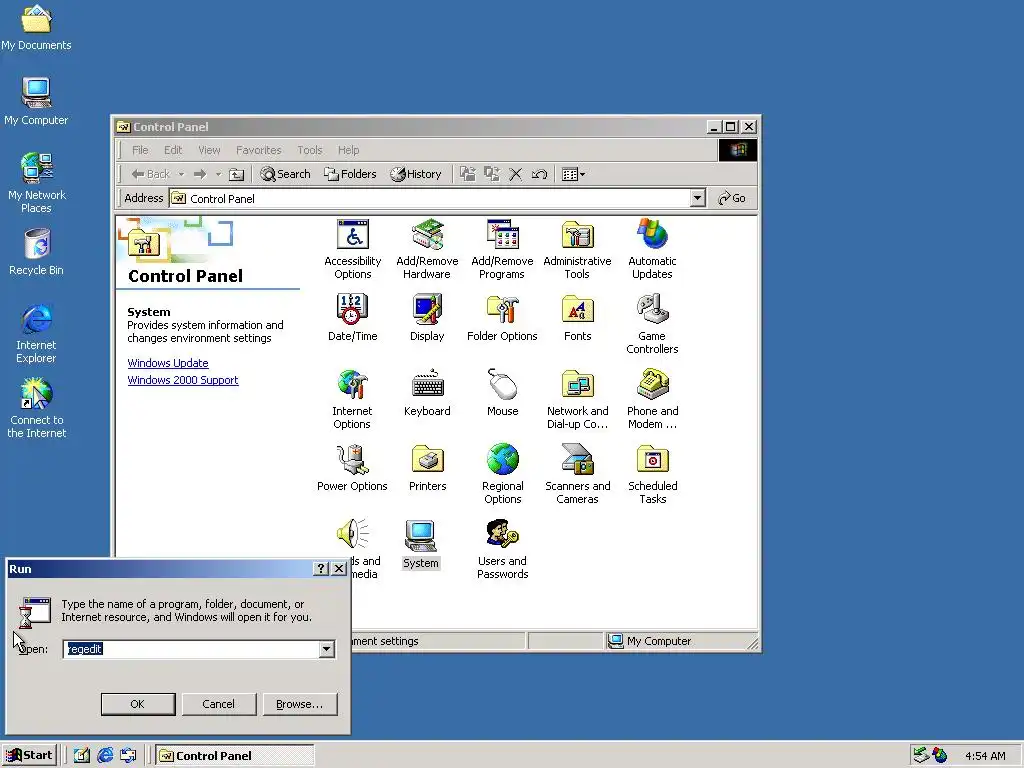This screenshot has height=768, width=1024.
Task: Click the Control Panel taskbar button
Action: coord(235,756)
